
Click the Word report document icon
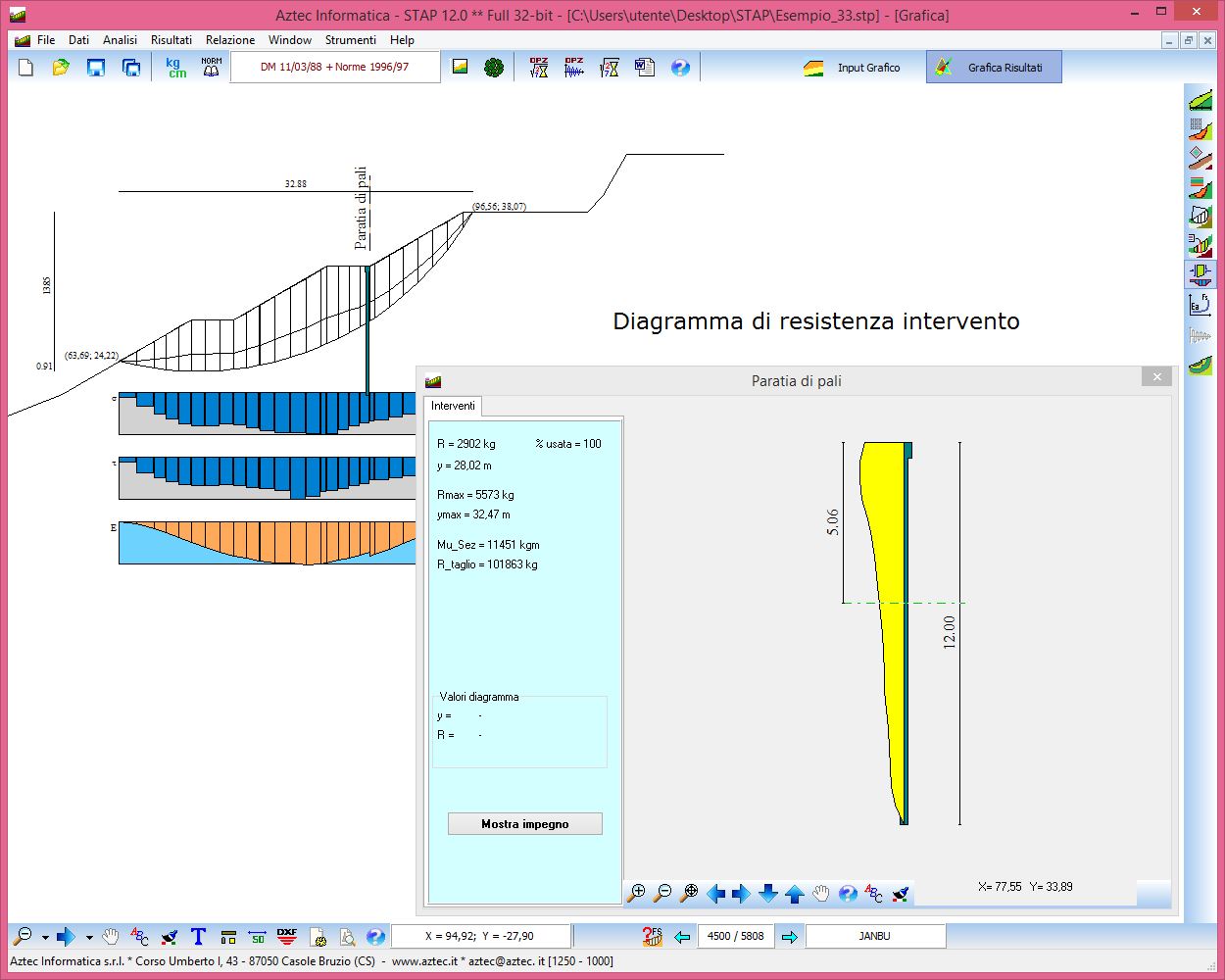[644, 68]
